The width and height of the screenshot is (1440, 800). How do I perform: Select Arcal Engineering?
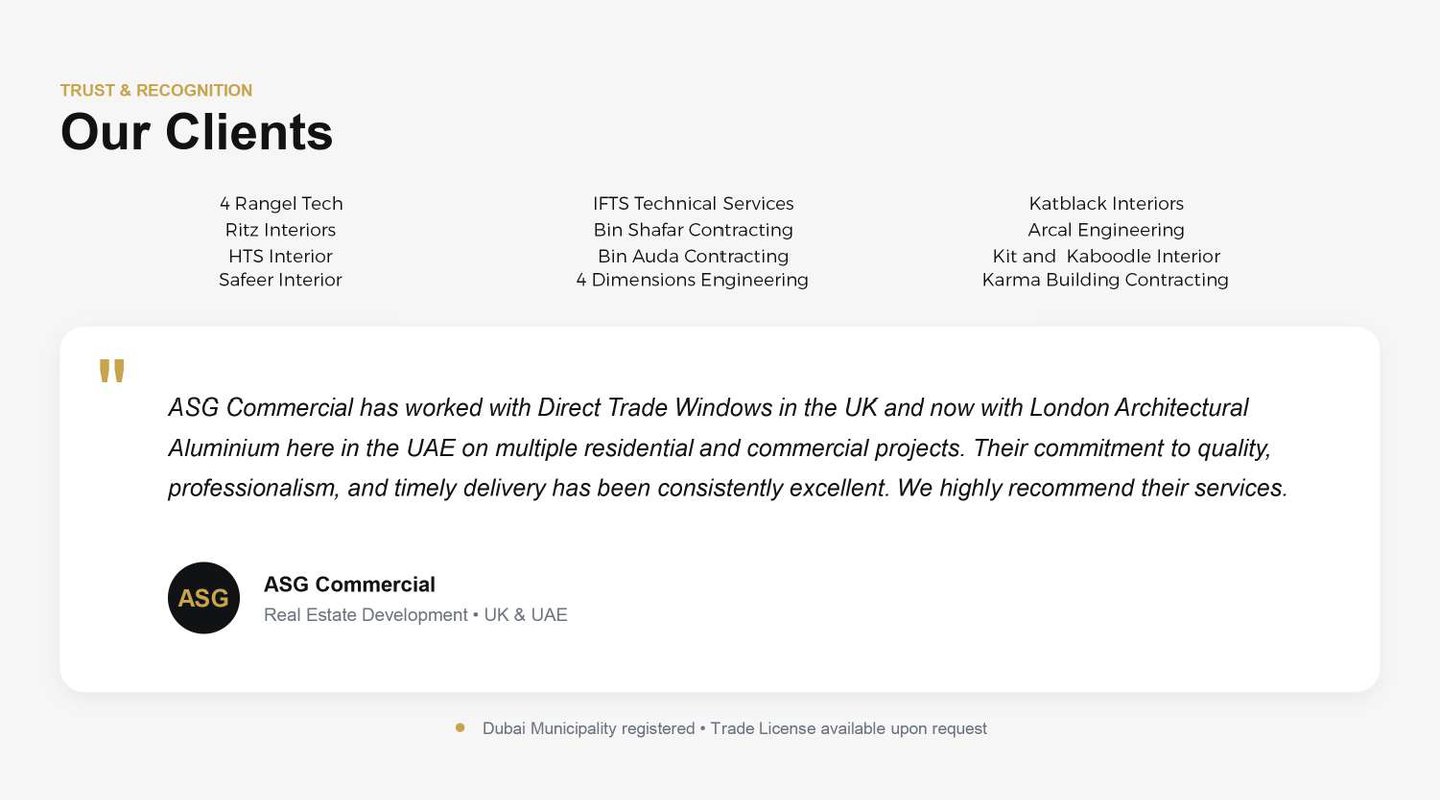(x=1106, y=230)
